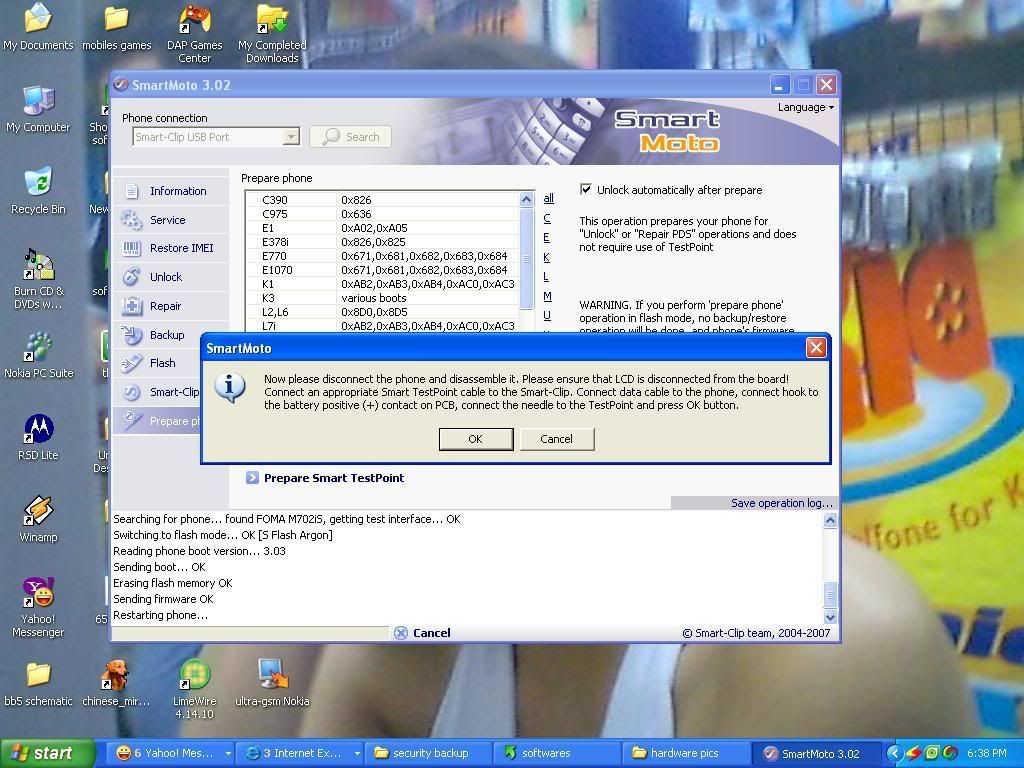The height and width of the screenshot is (768, 1024).
Task: Open Nokia PC Suite desktop icon
Action: (38, 355)
